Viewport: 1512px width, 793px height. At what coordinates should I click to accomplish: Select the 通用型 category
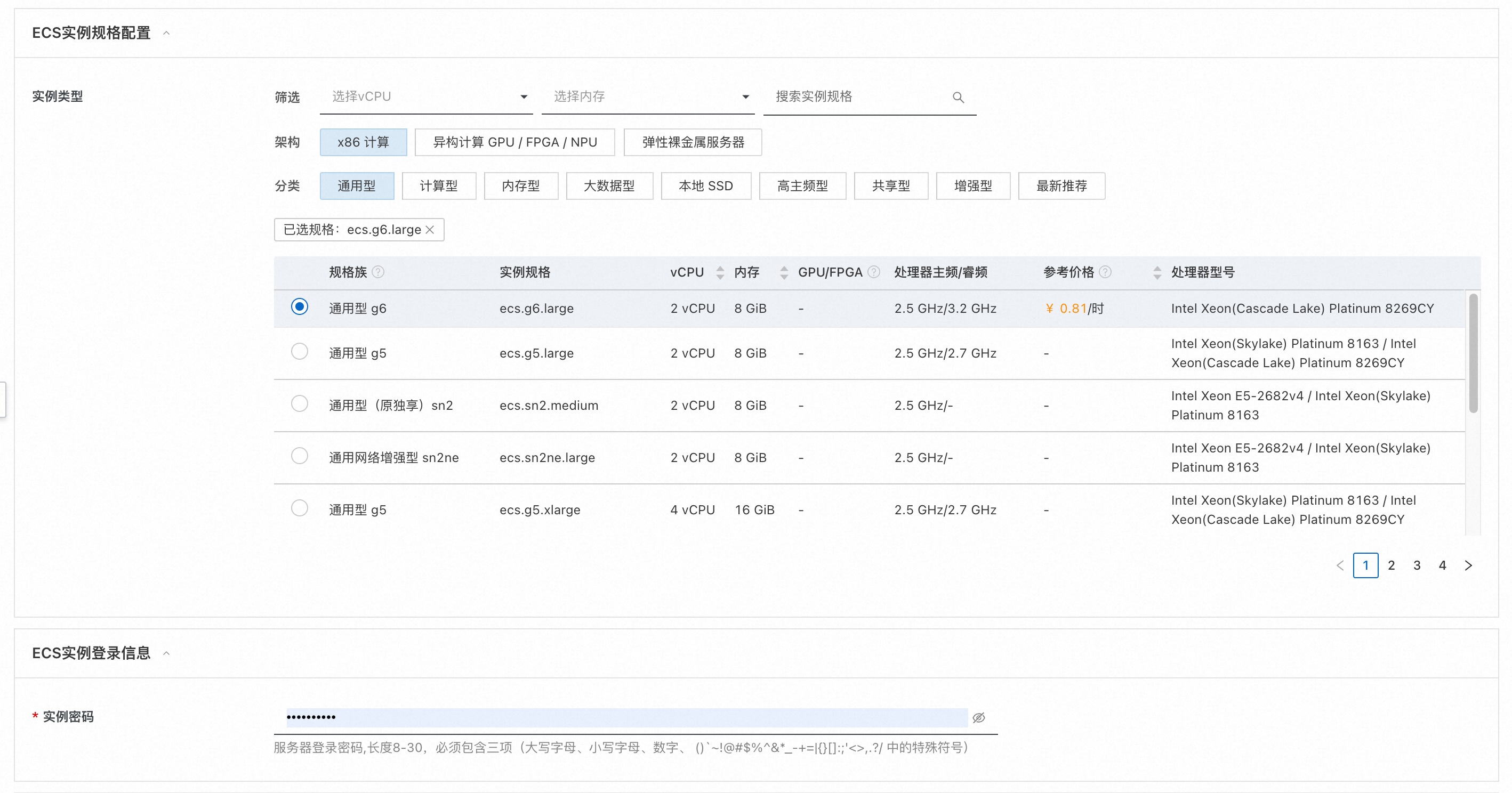point(357,186)
